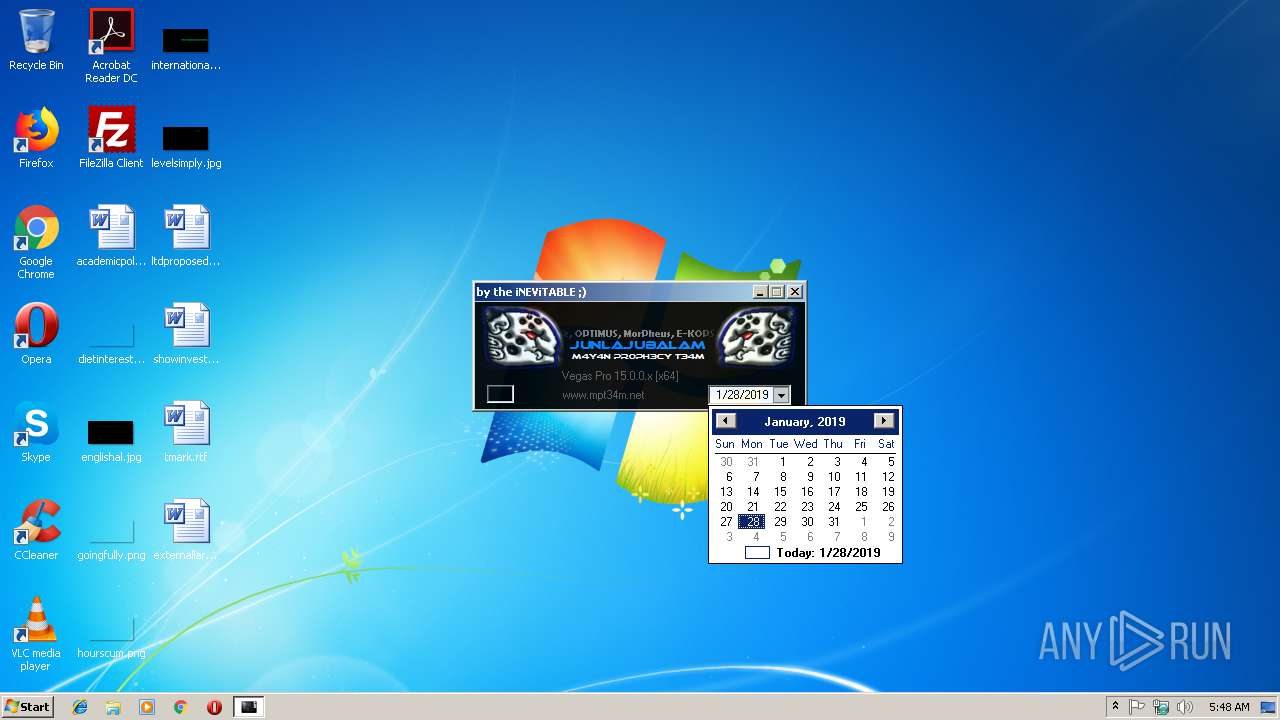Open CCleaner desktop shortcut
1280x720 pixels.
36,530
